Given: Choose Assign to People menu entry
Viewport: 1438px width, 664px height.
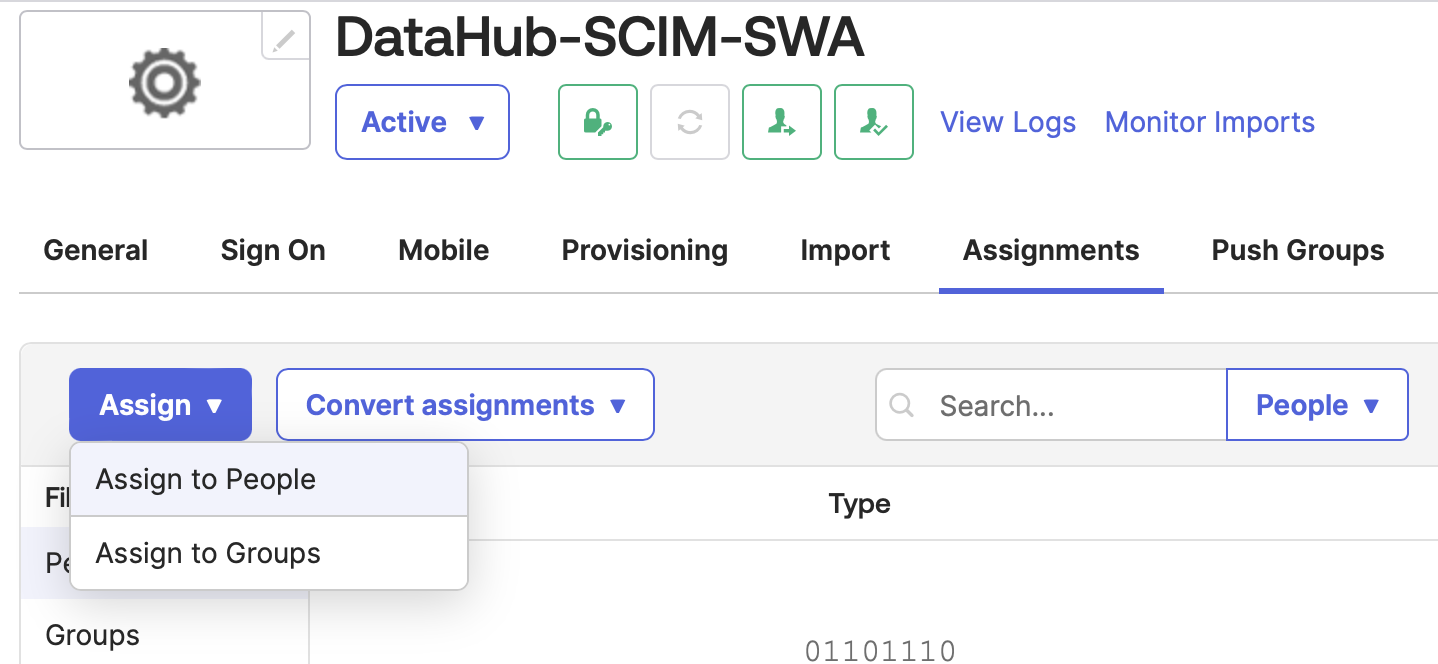Looking at the screenshot, I should tap(269, 480).
